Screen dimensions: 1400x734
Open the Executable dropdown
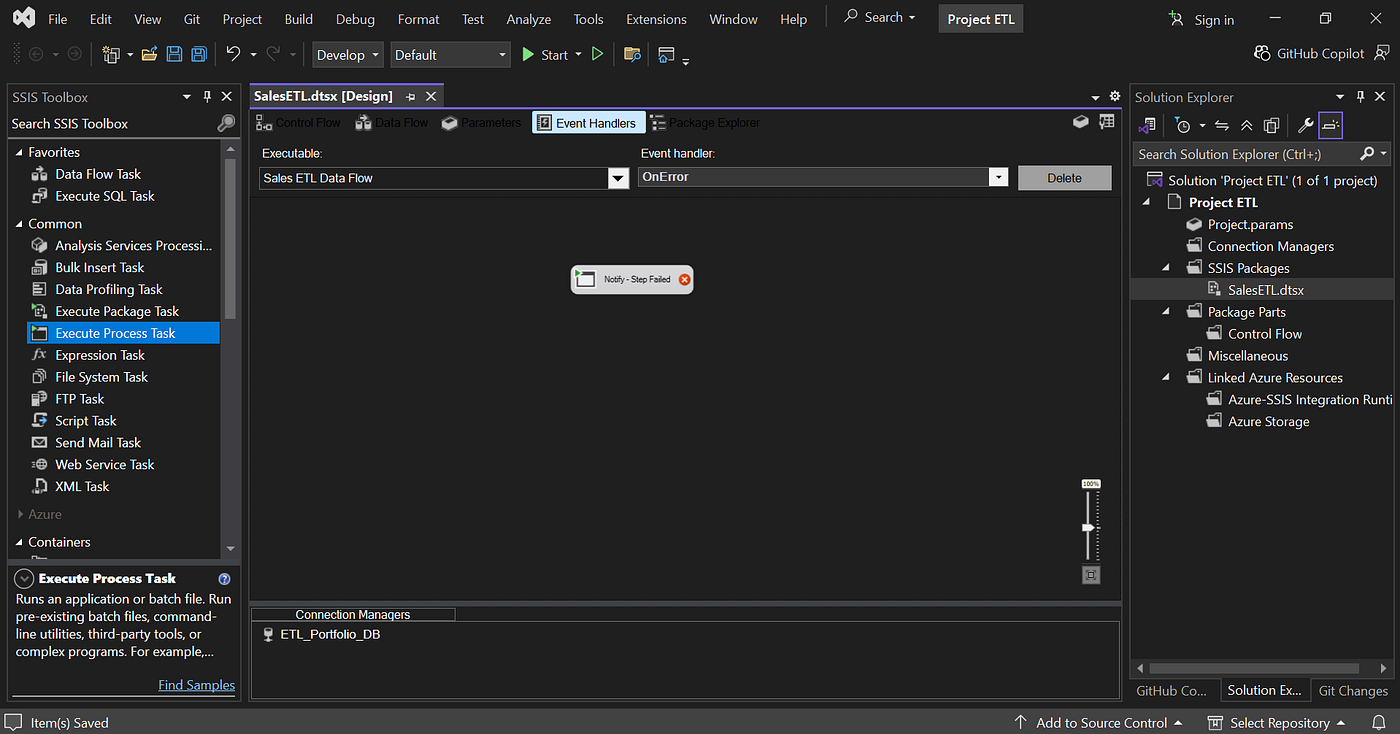(x=618, y=178)
